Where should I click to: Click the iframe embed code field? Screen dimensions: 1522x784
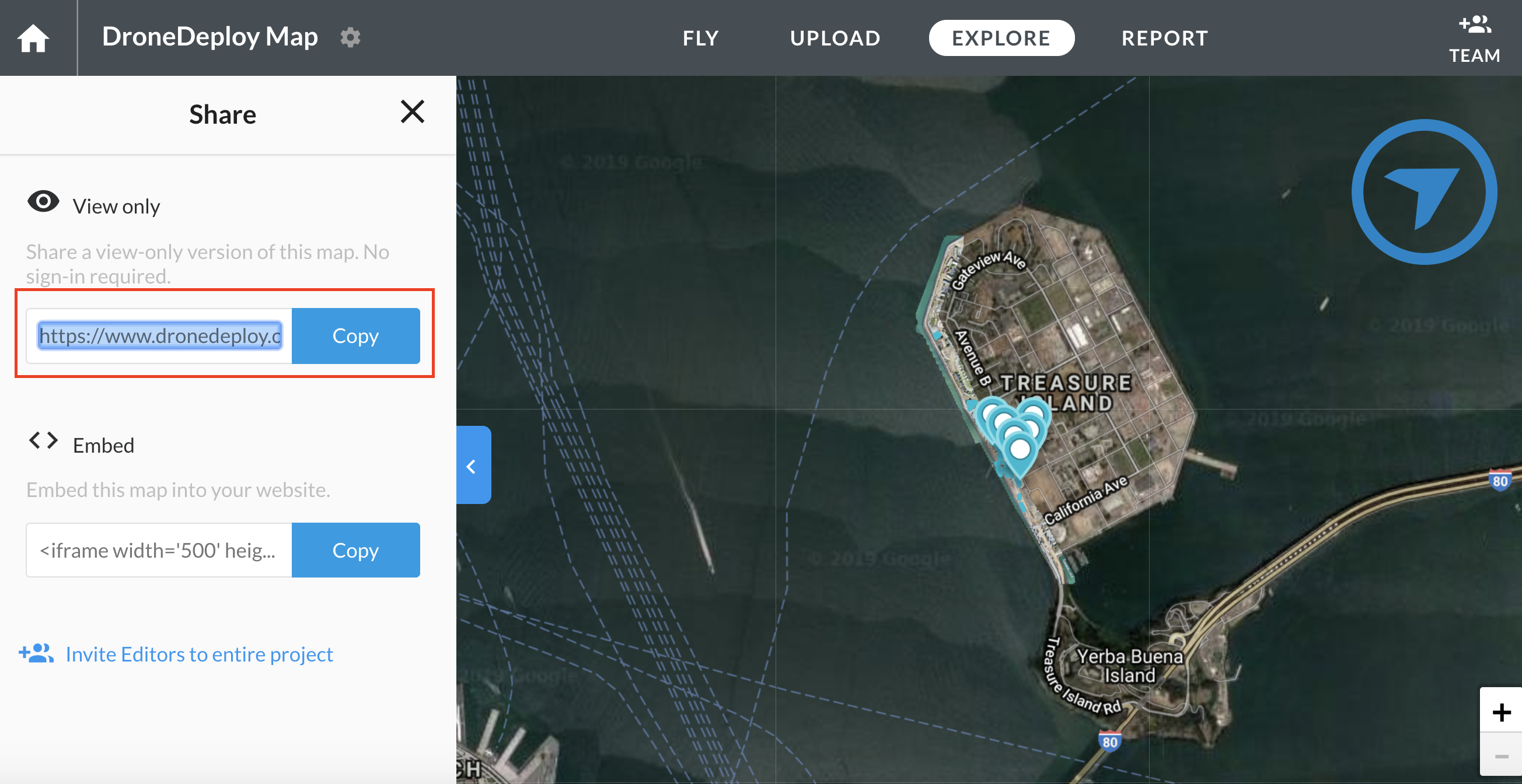point(158,550)
